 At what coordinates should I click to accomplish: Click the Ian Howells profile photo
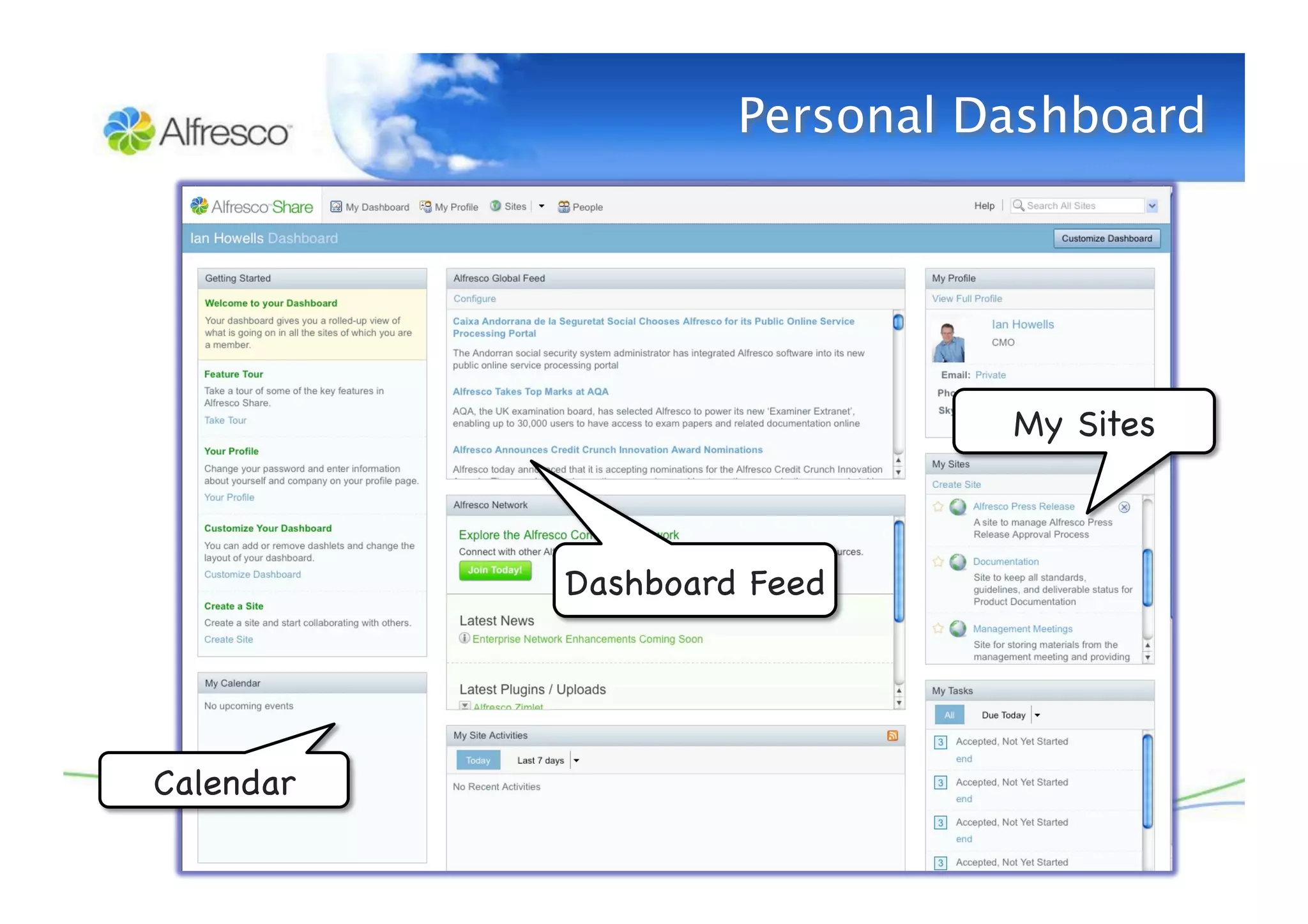[x=948, y=342]
